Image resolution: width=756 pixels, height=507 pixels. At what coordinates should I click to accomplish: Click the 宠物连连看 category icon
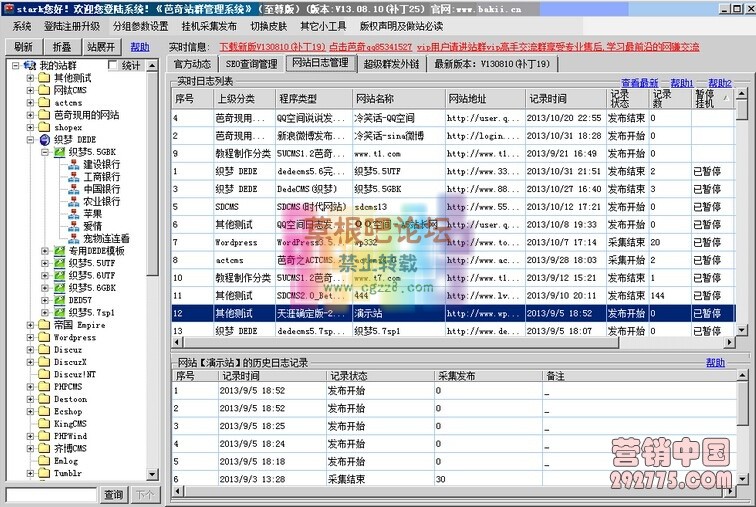tap(73, 239)
